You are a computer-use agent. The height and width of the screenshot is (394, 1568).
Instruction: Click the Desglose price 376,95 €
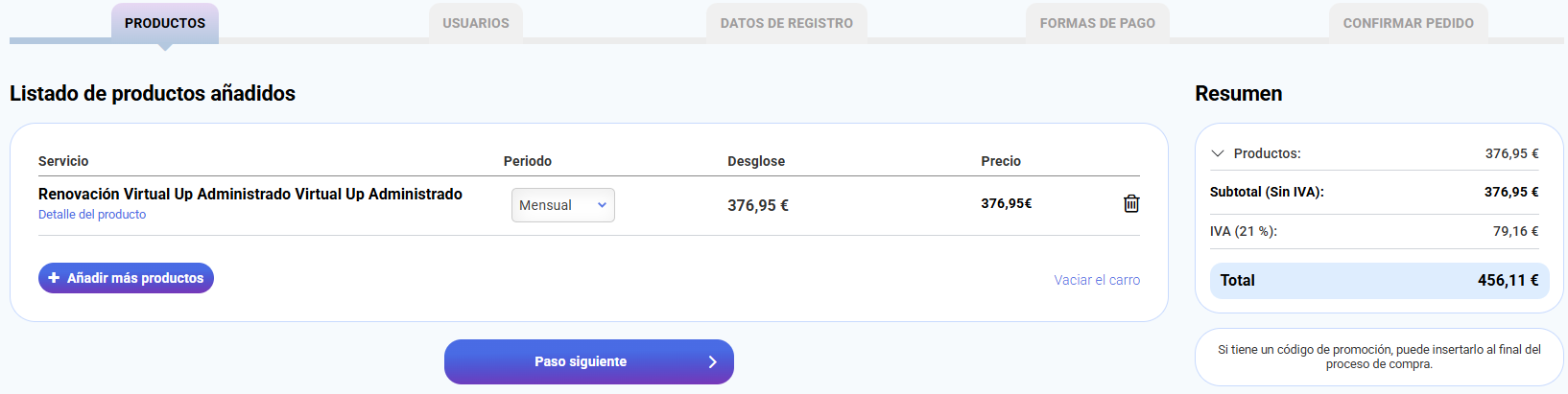(758, 205)
